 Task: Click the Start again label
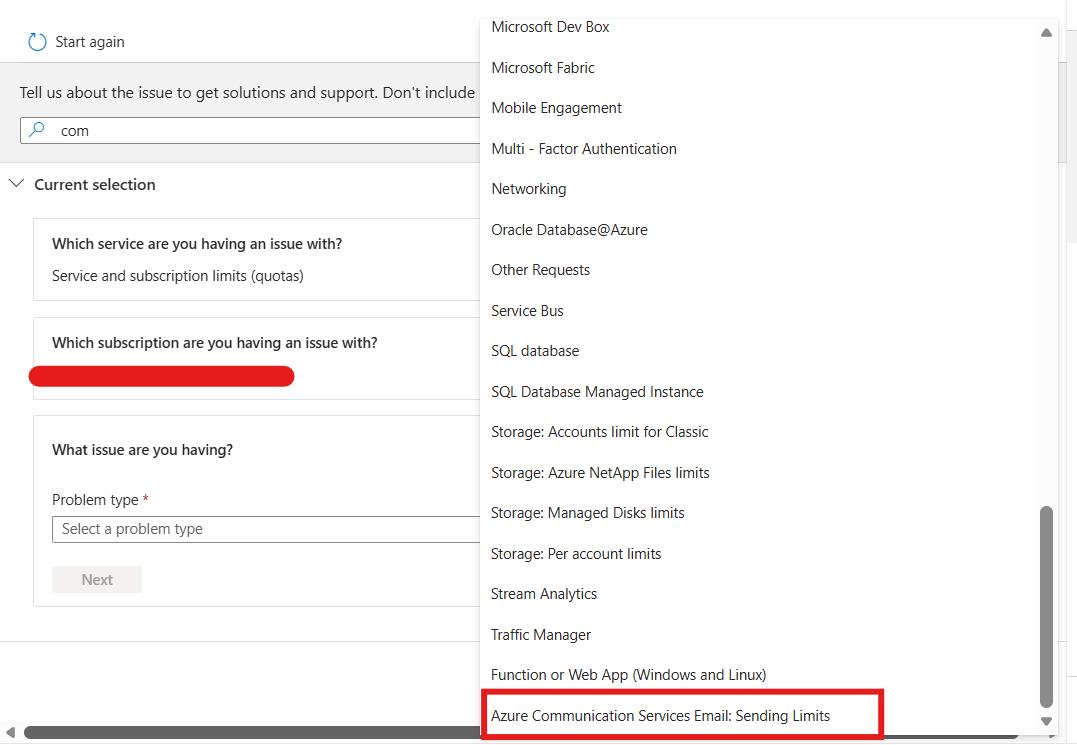point(90,42)
